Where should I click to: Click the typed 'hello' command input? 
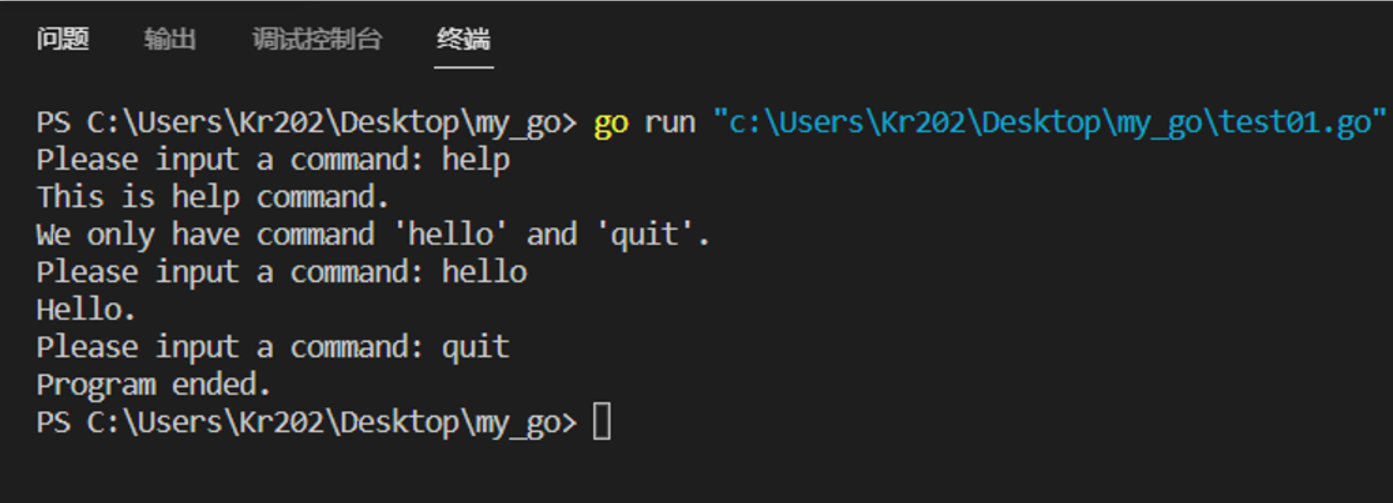(484, 272)
